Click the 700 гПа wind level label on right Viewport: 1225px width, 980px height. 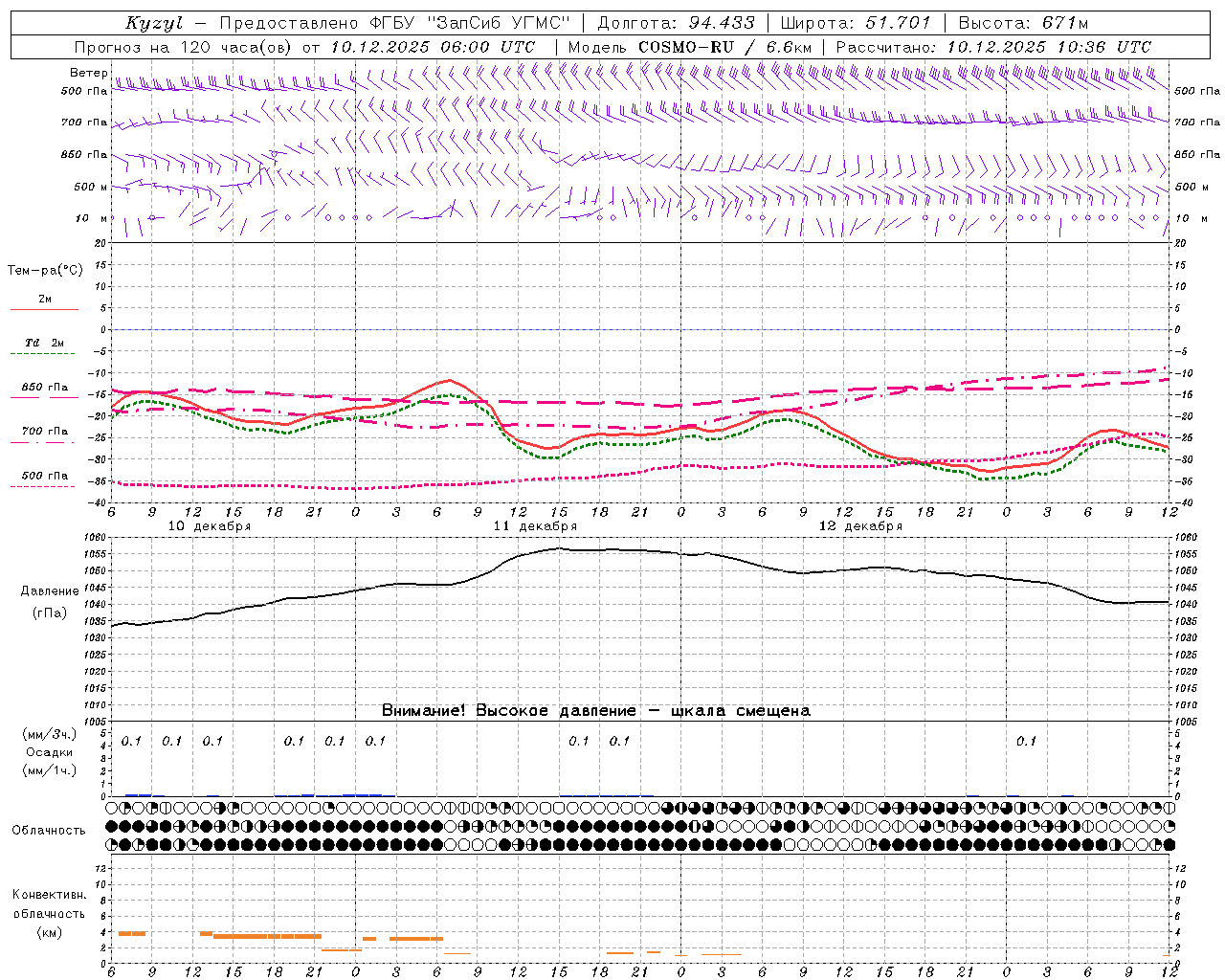click(1197, 122)
